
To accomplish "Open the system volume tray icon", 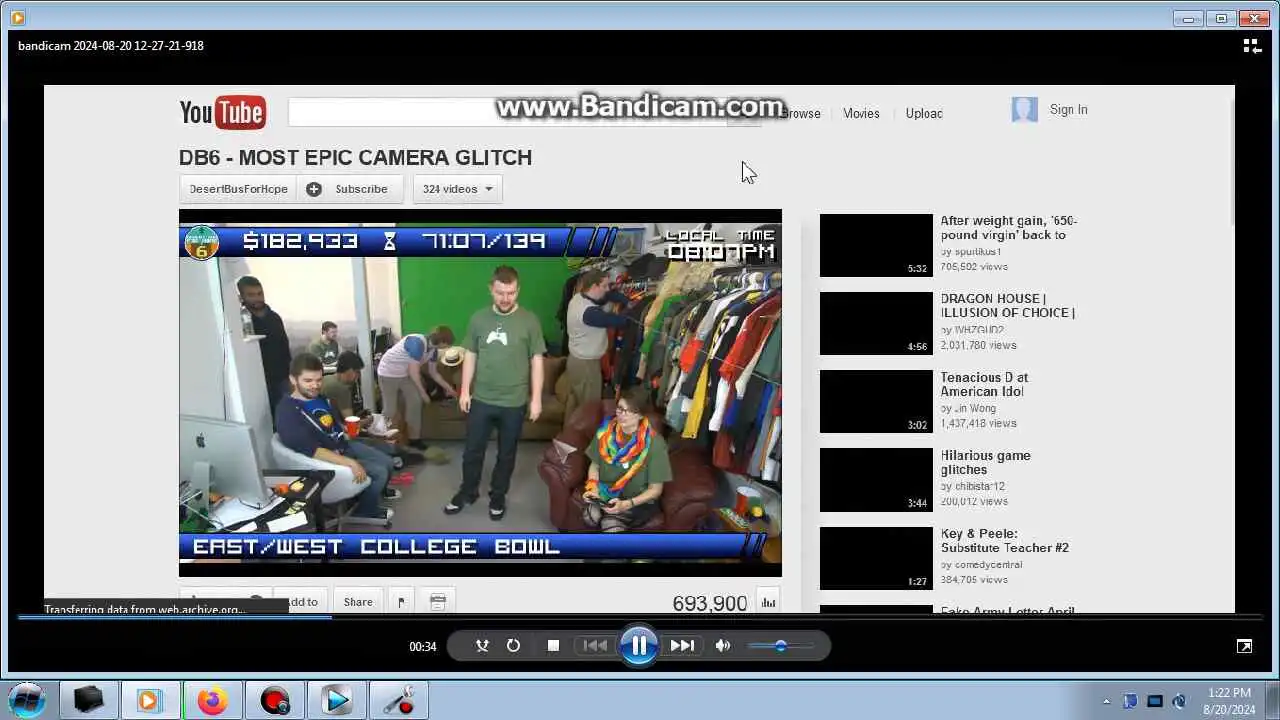I will click(x=1179, y=701).
